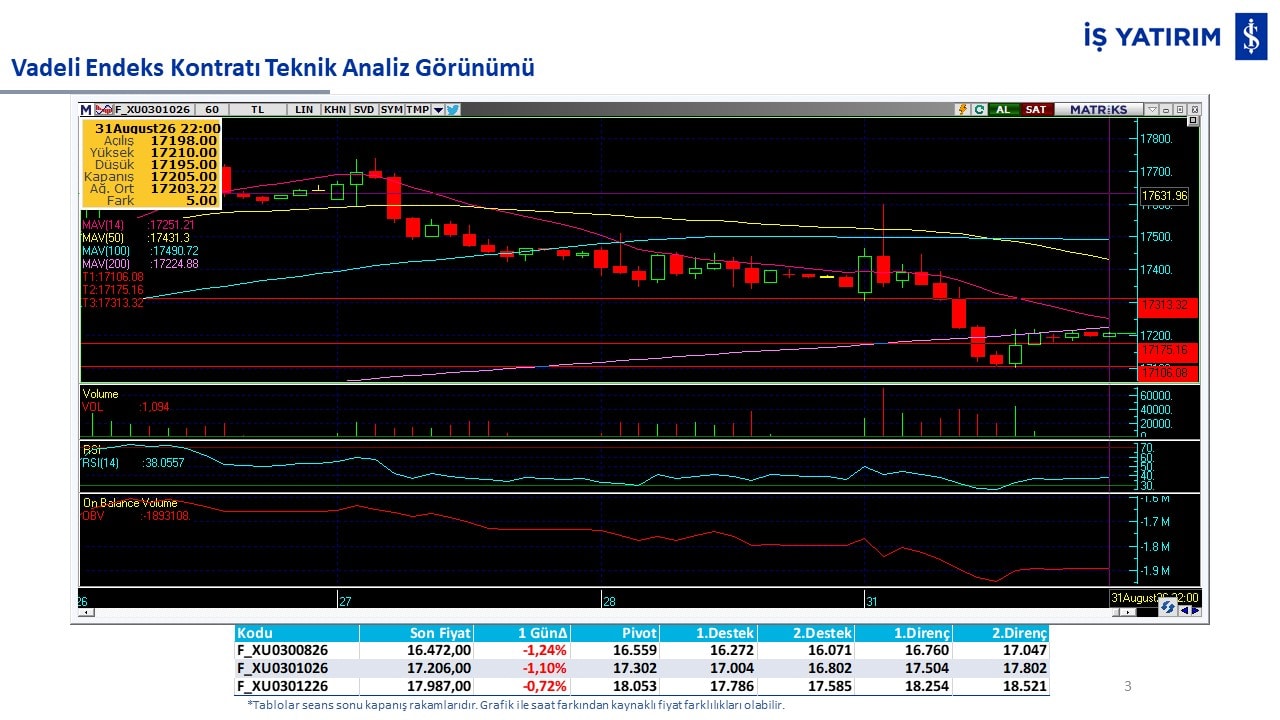
Task: Click the green C refresh icon
Action: [x=979, y=110]
